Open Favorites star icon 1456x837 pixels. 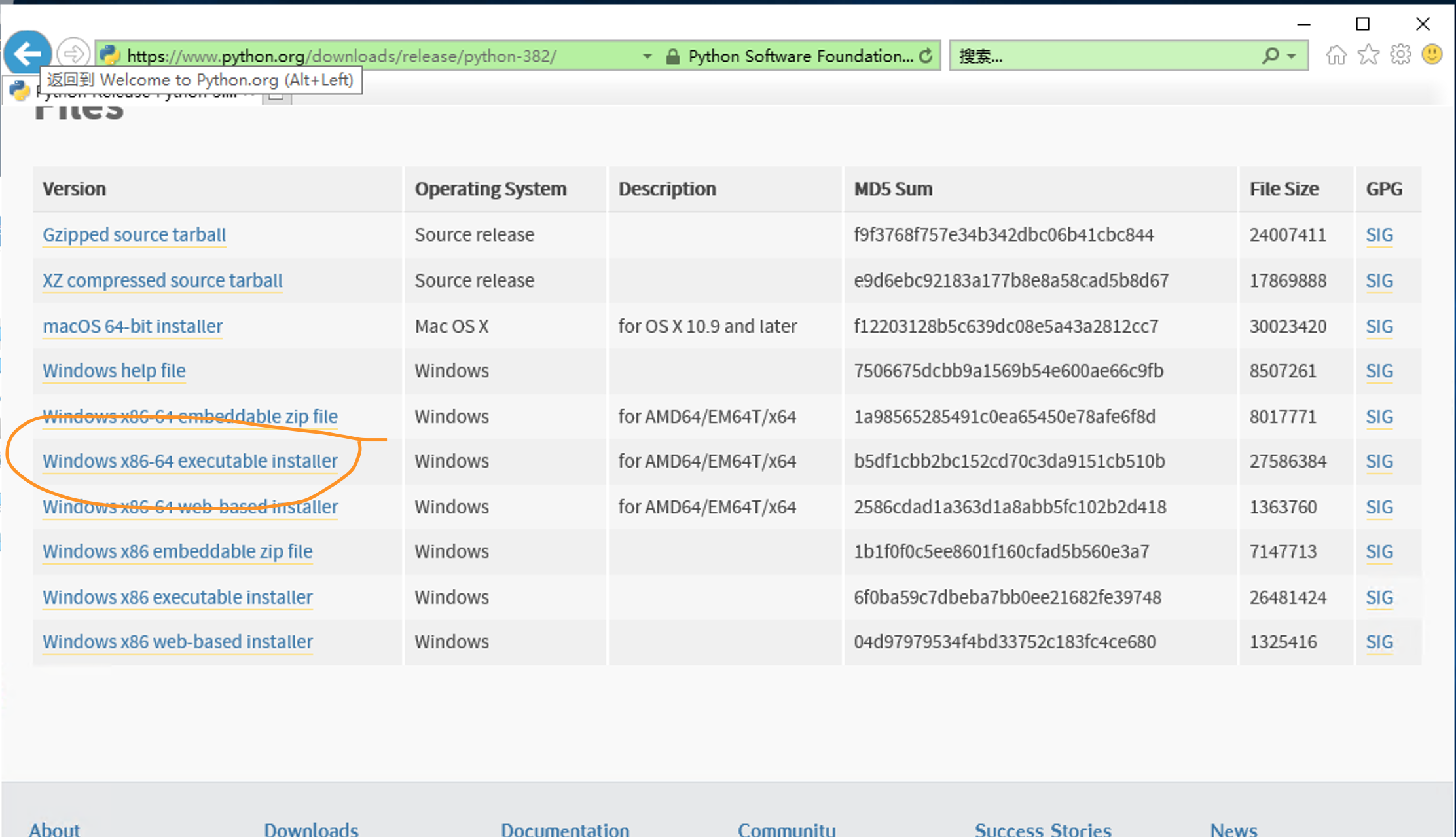coord(1368,55)
